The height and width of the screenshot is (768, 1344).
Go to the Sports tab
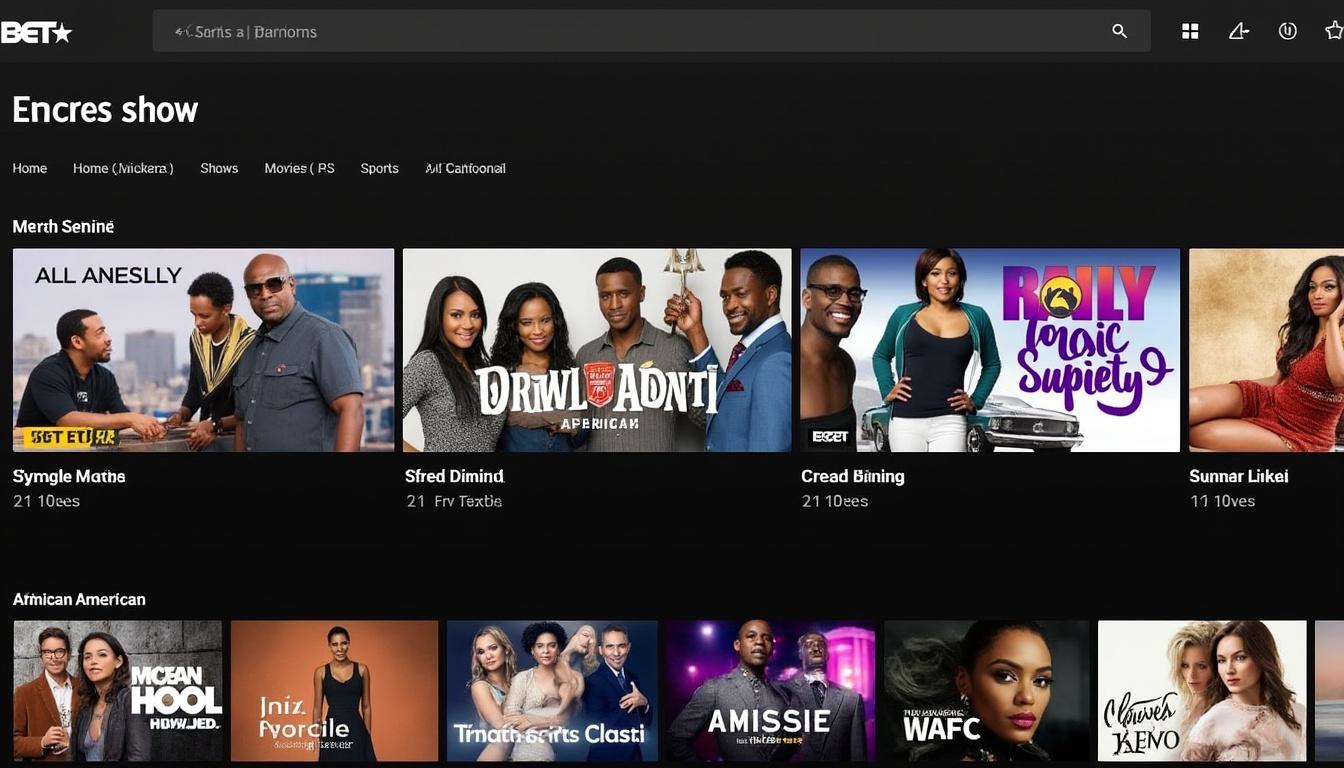tap(379, 168)
